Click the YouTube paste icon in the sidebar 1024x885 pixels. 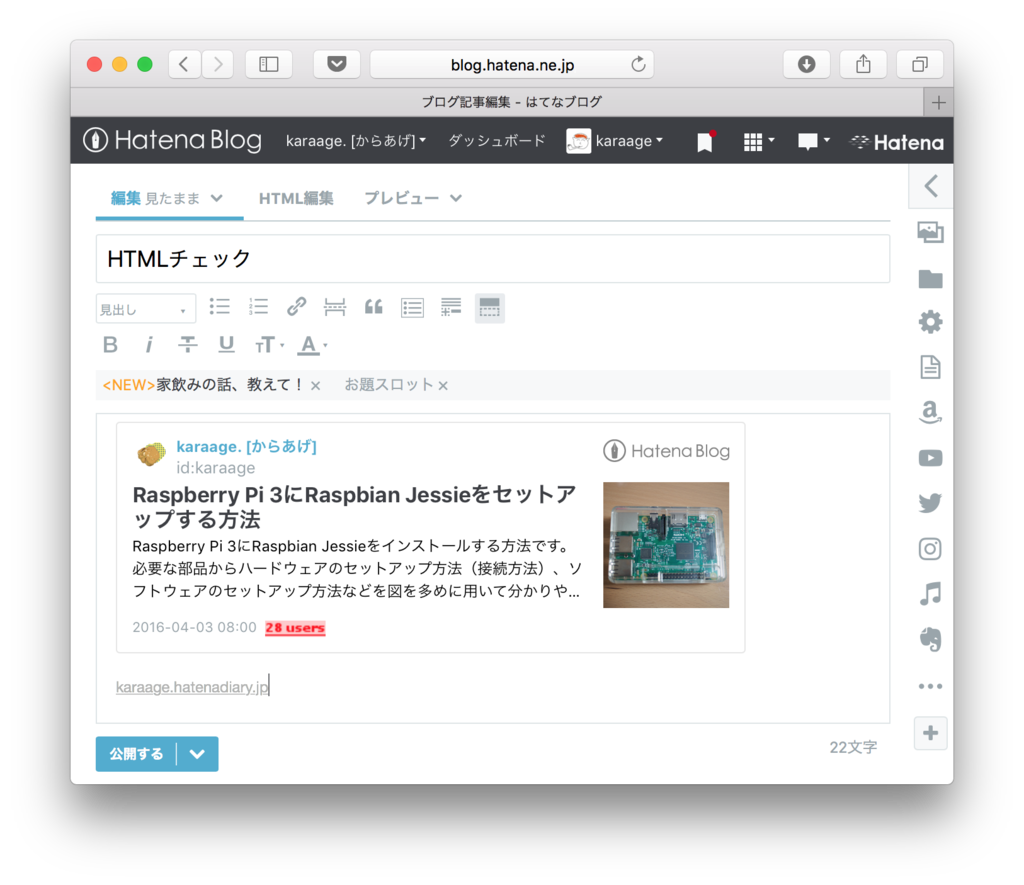click(930, 458)
